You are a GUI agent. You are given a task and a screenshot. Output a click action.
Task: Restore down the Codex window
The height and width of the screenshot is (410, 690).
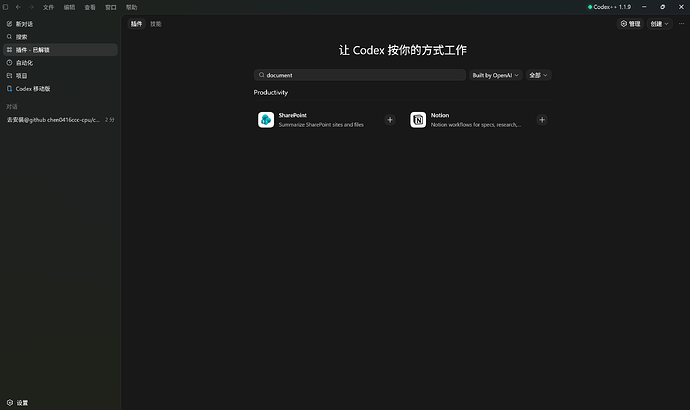point(663,7)
